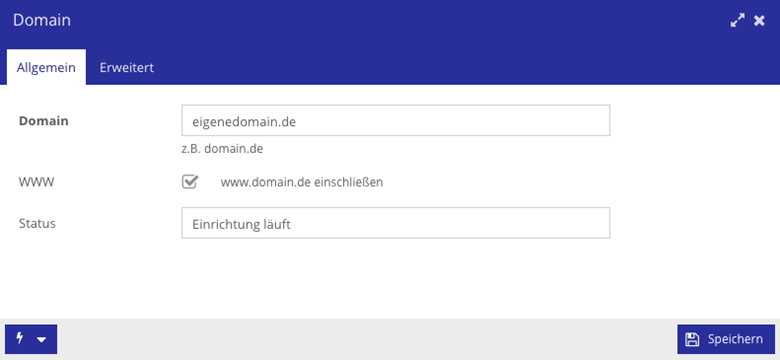Open the Erweitert tab
The image size is (780, 360).
pyautogui.click(x=126, y=67)
